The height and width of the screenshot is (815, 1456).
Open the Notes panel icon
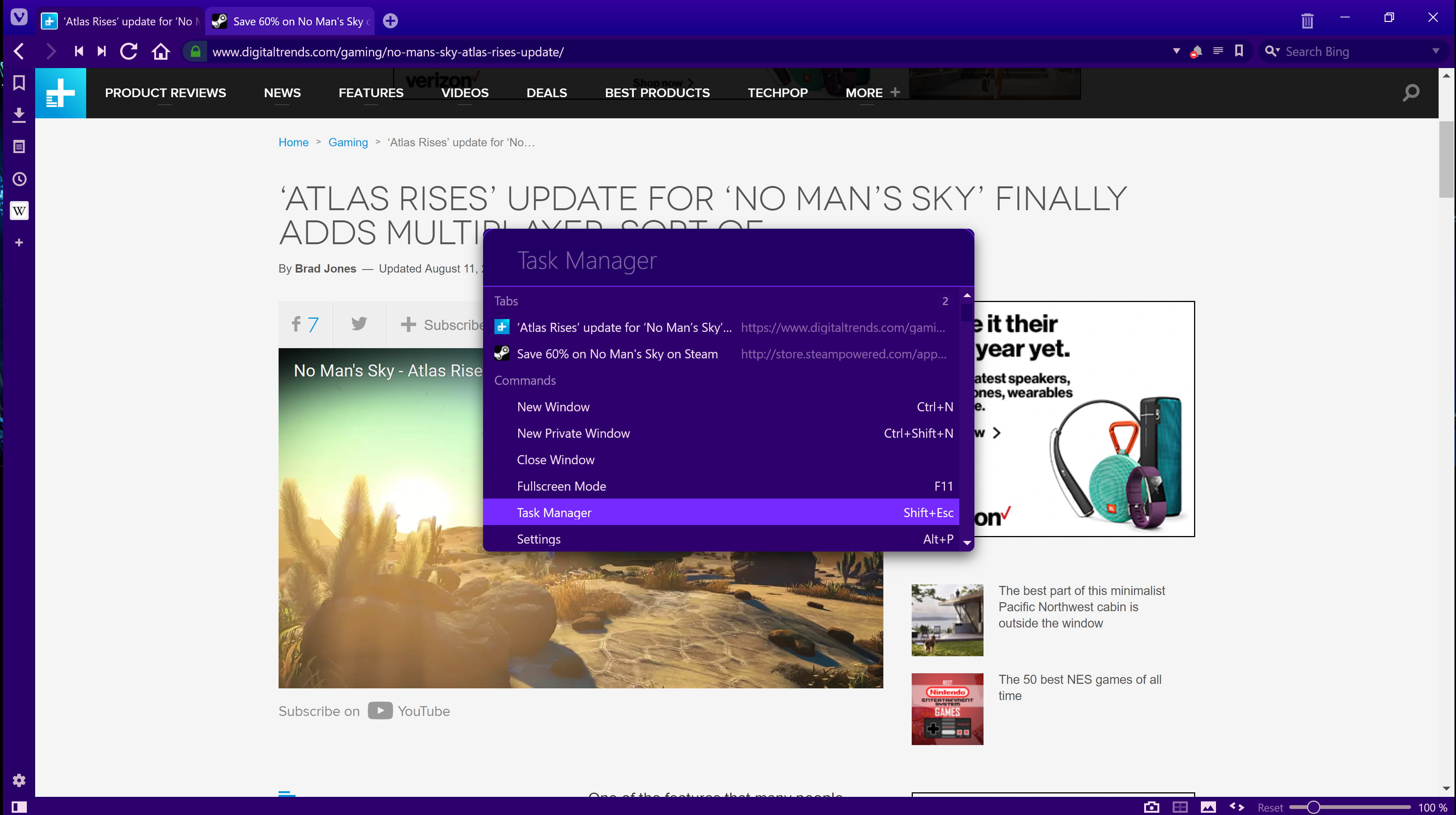pyautogui.click(x=19, y=147)
